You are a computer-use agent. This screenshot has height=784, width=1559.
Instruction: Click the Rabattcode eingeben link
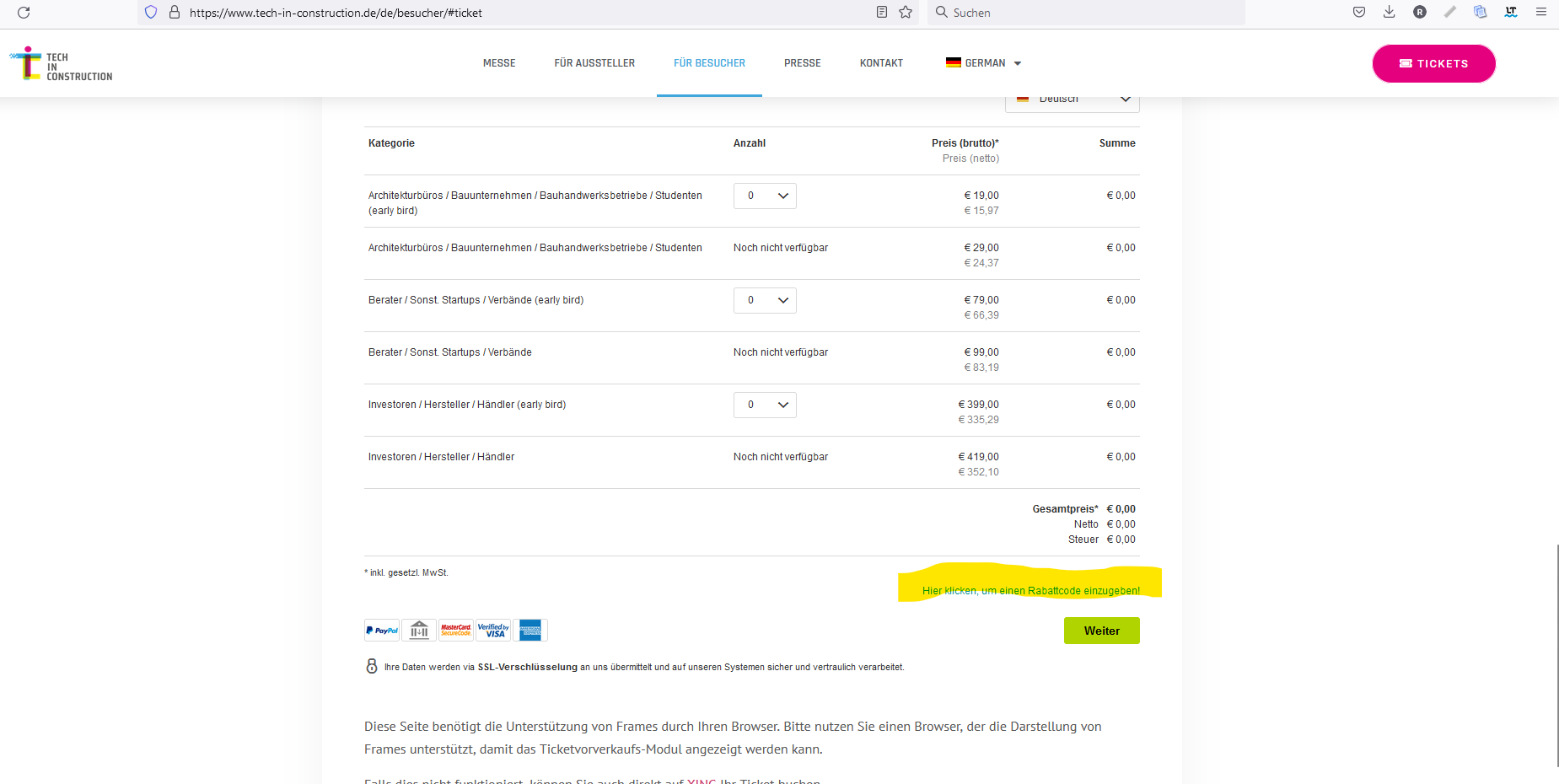pos(1030,591)
